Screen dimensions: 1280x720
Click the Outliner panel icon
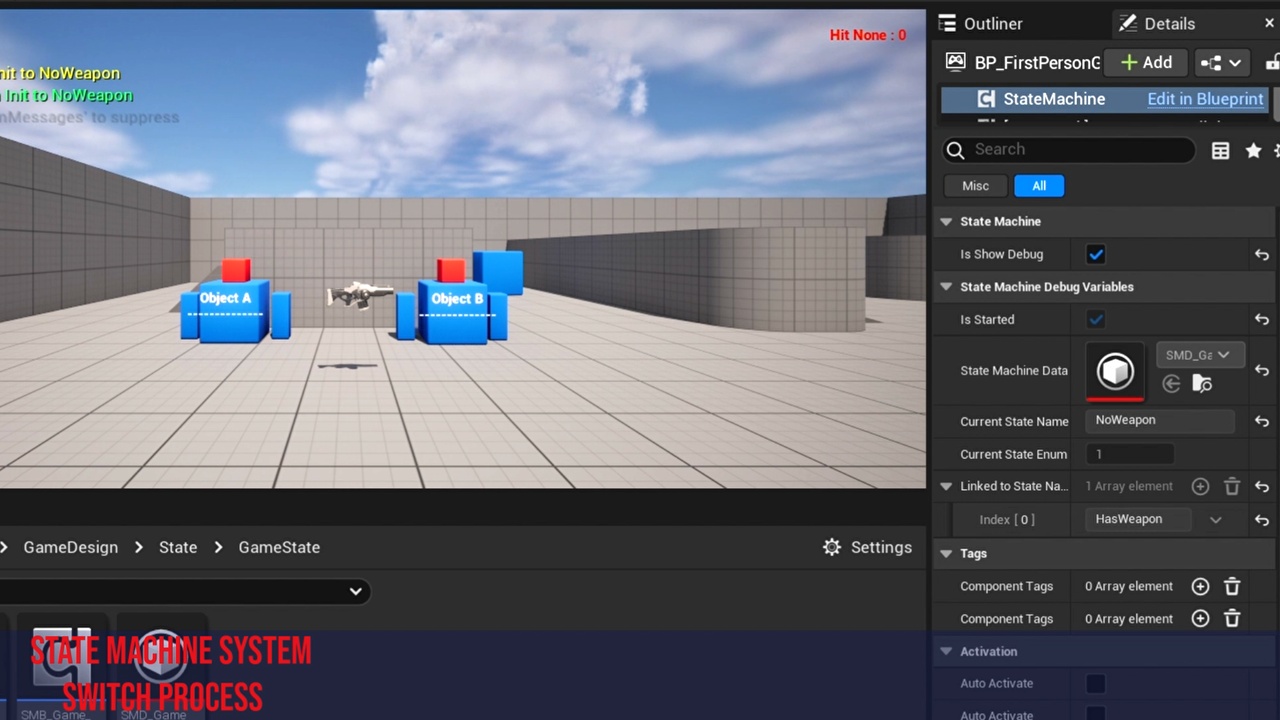[x=947, y=24]
